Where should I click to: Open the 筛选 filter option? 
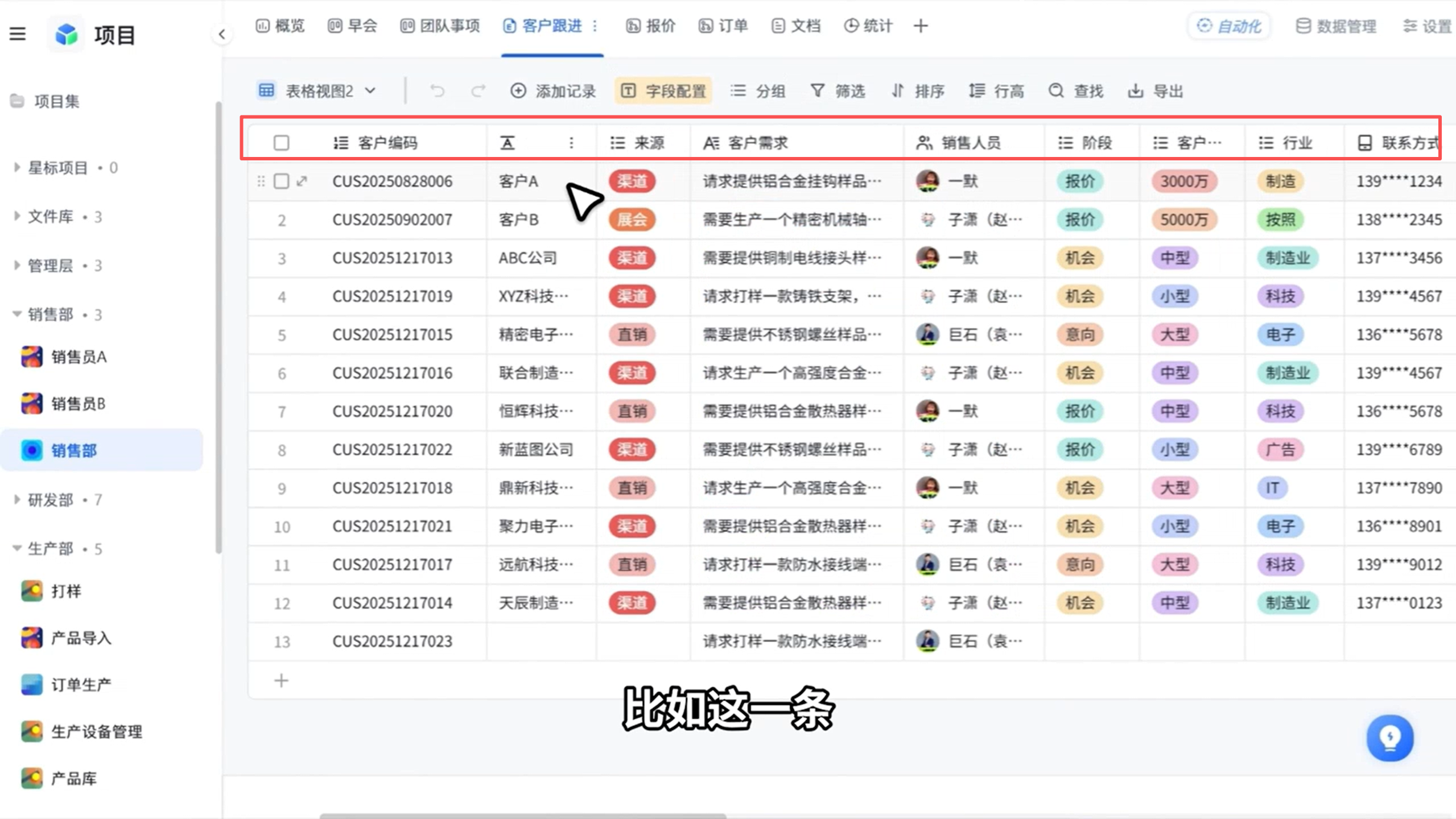point(838,91)
